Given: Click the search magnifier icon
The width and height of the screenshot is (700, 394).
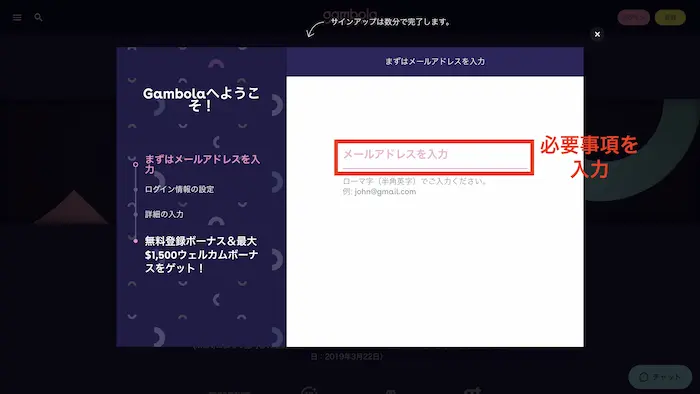Looking at the screenshot, I should coord(38,17).
